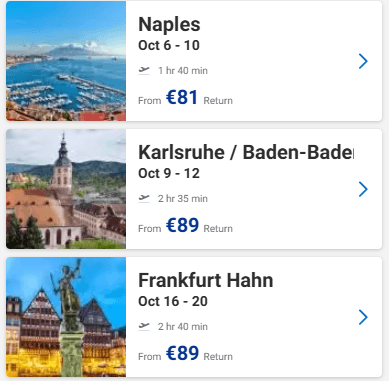Click the Oct 9 - 12 dates
389x381 pixels.
pyautogui.click(x=169, y=174)
